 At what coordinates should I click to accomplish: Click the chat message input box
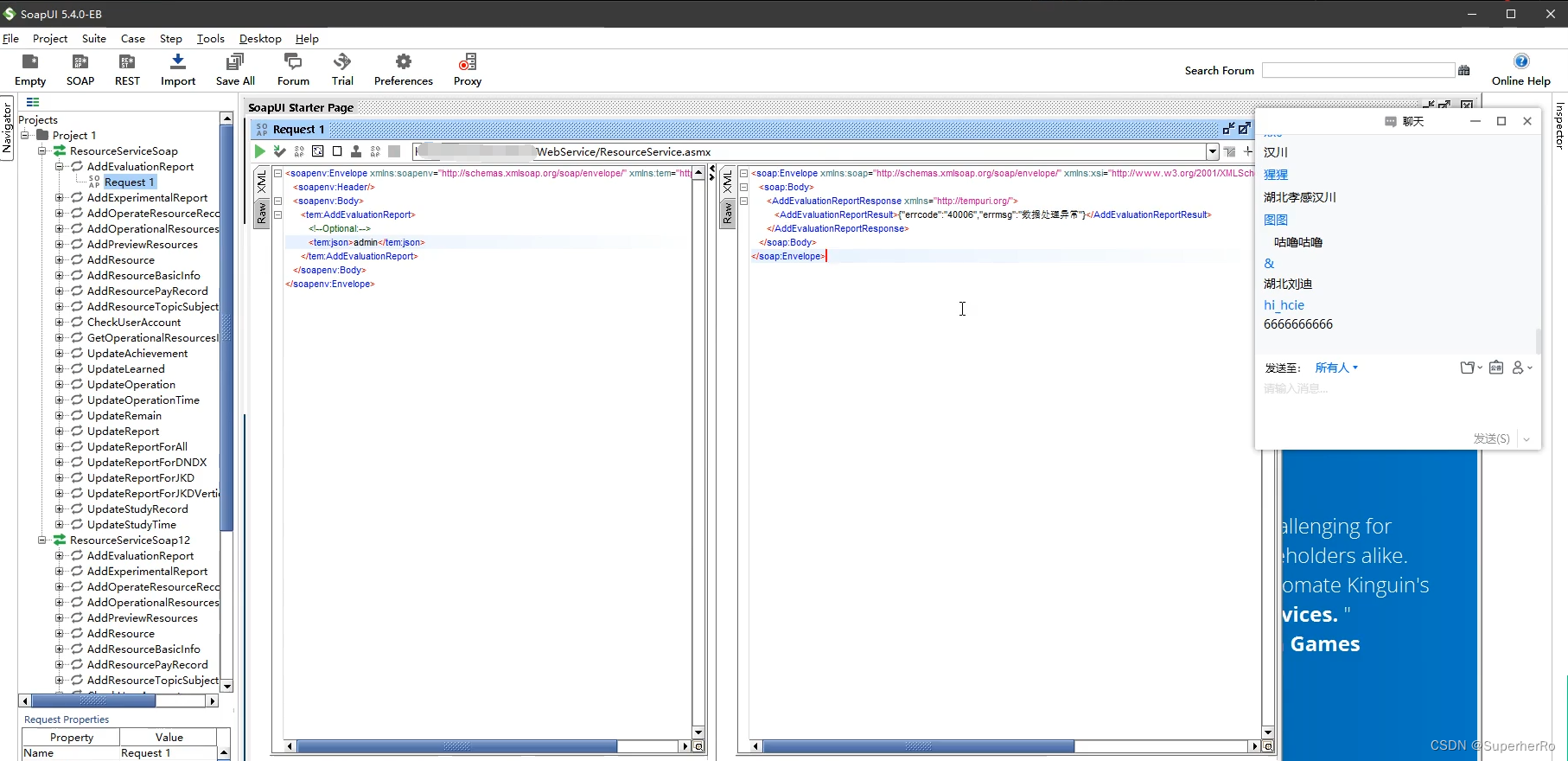tap(1396, 404)
